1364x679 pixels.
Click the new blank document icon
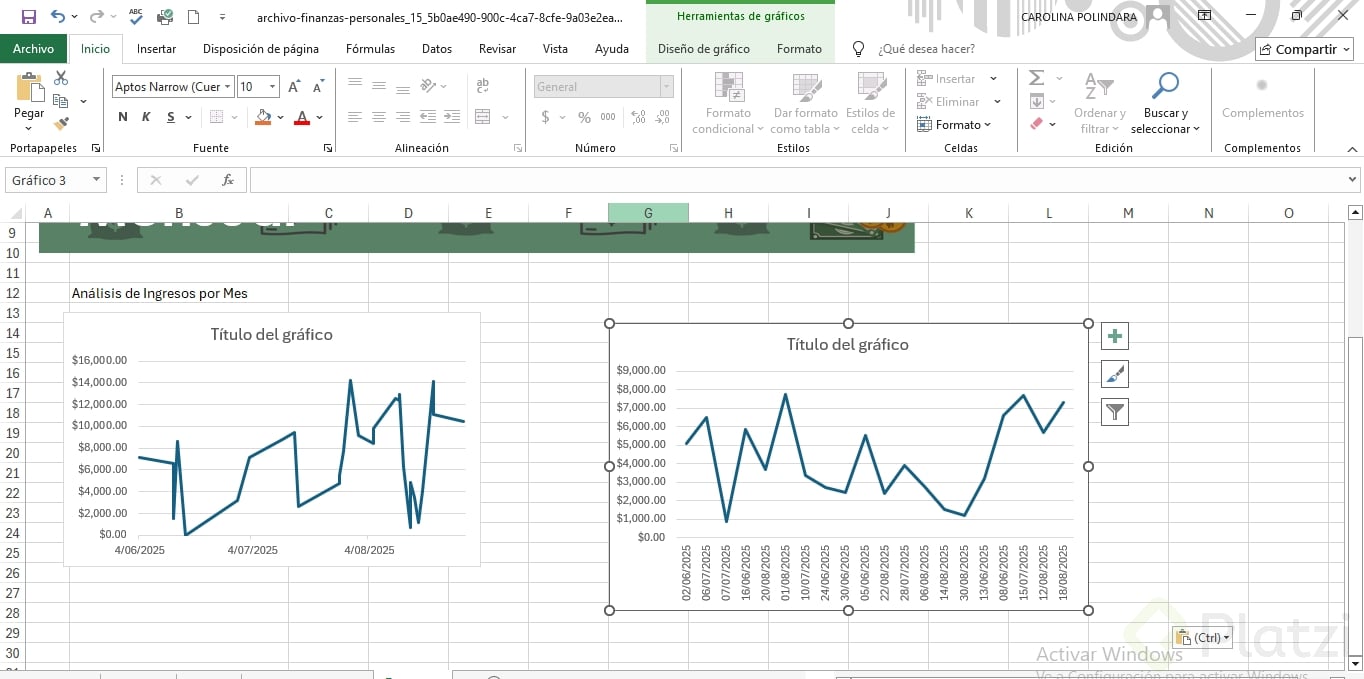tap(193, 17)
